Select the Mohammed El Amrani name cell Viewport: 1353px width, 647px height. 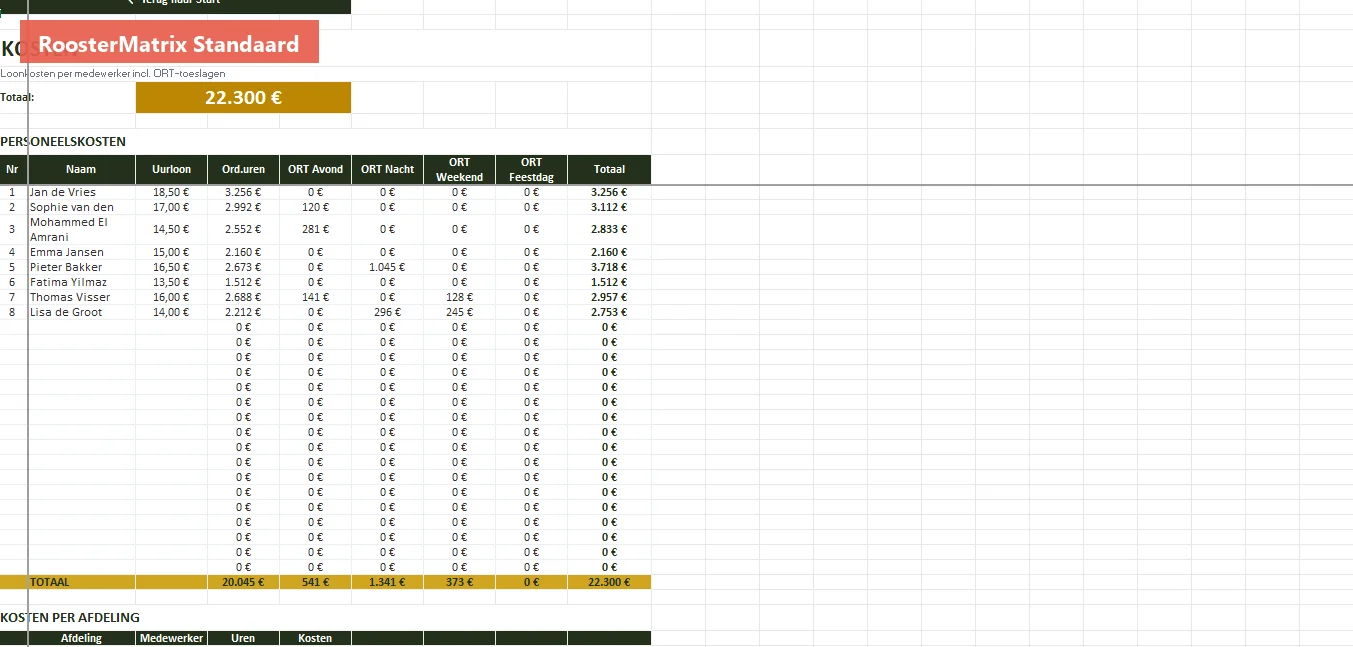pos(81,229)
